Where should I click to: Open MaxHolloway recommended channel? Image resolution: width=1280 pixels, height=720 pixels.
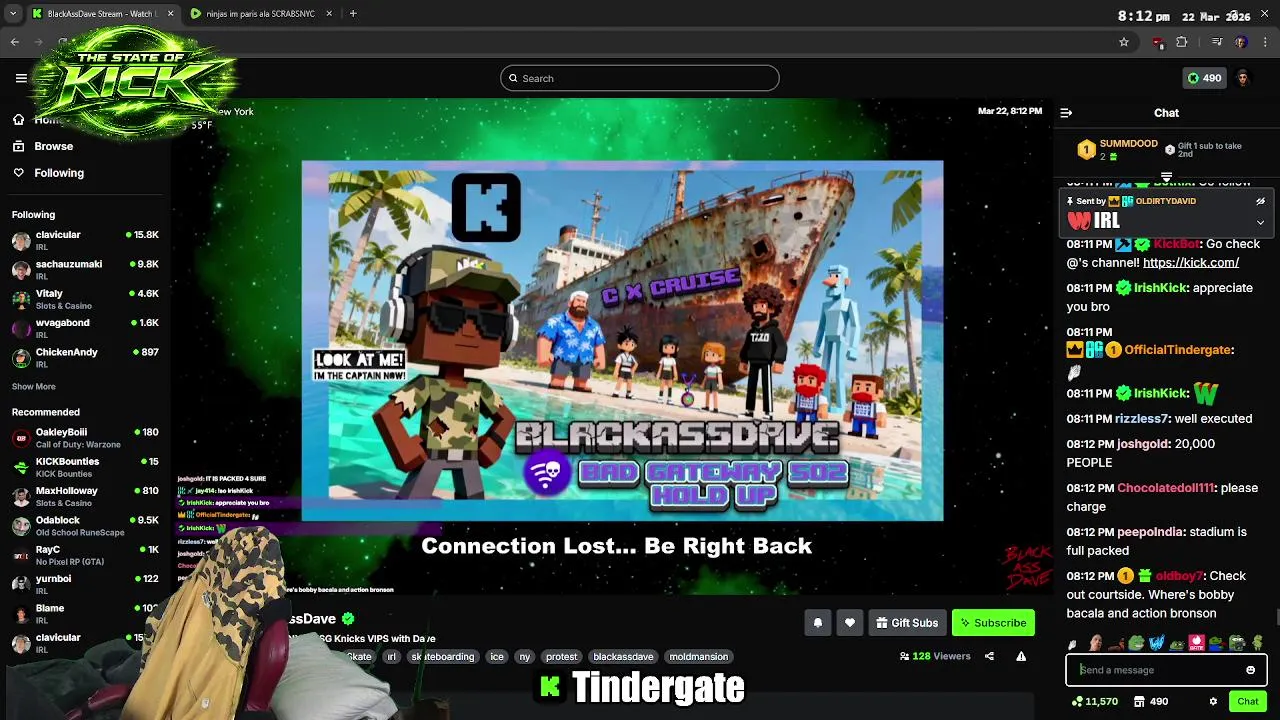(85, 496)
